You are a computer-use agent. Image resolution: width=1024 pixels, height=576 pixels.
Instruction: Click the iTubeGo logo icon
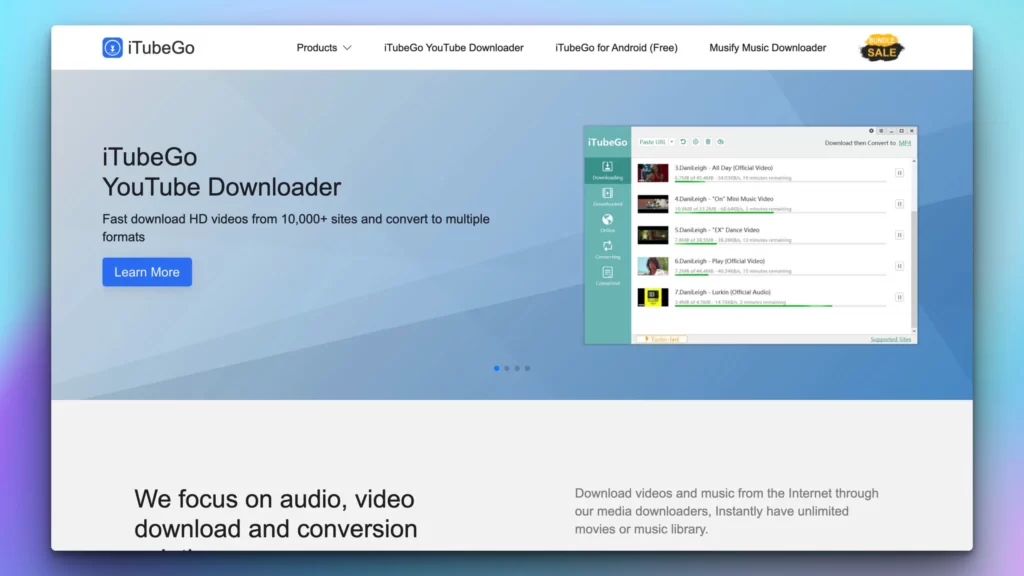point(112,48)
